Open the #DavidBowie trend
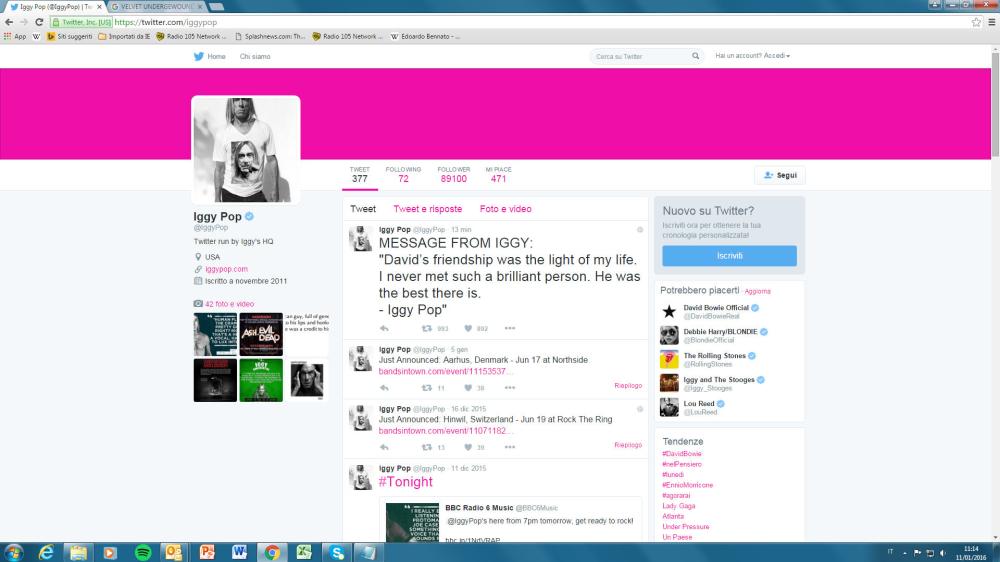1000x562 pixels. coord(682,454)
